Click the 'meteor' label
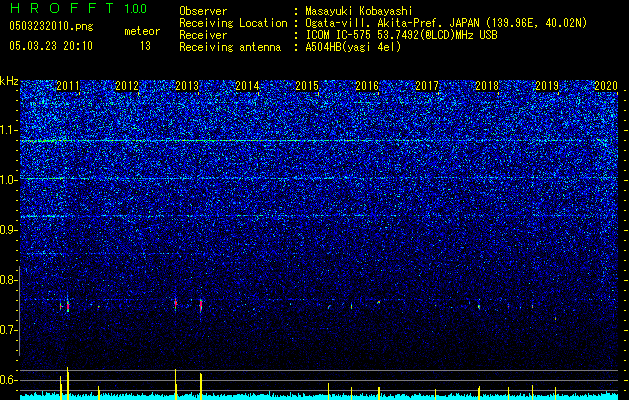629x400 pixels. click(x=142, y=31)
